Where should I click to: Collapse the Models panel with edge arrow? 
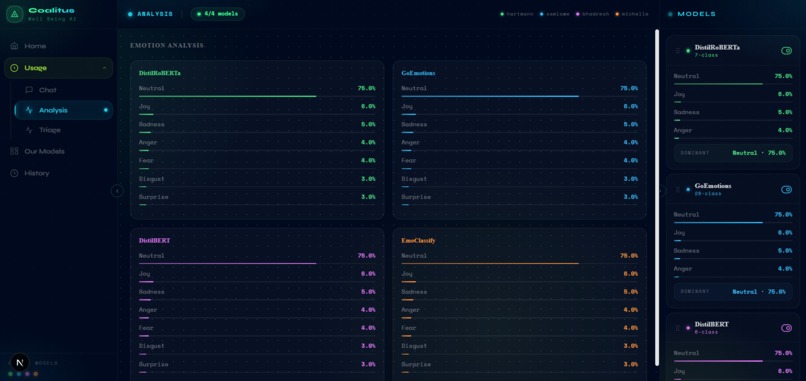(662, 191)
